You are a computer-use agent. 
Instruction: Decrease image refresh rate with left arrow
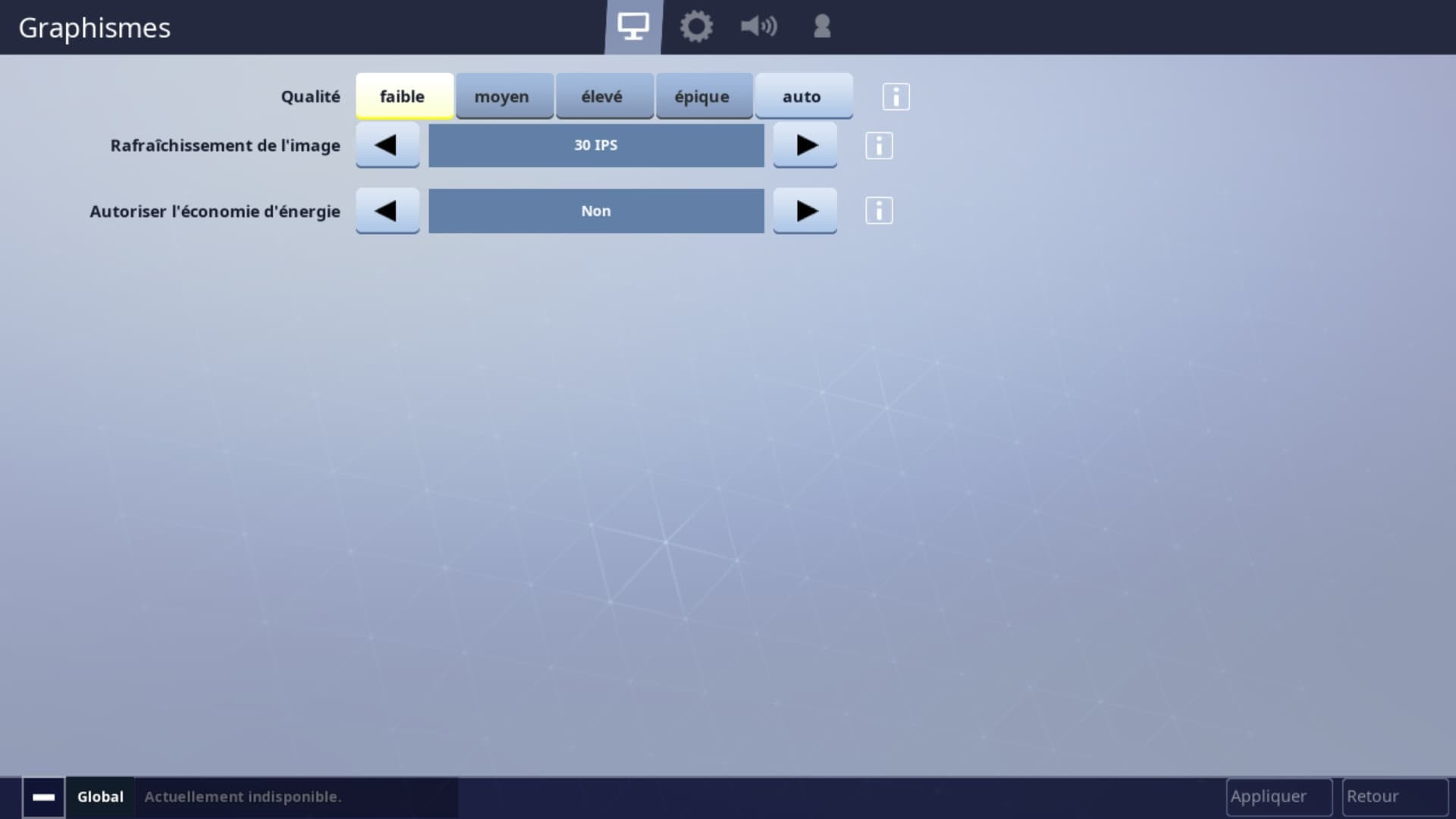386,145
